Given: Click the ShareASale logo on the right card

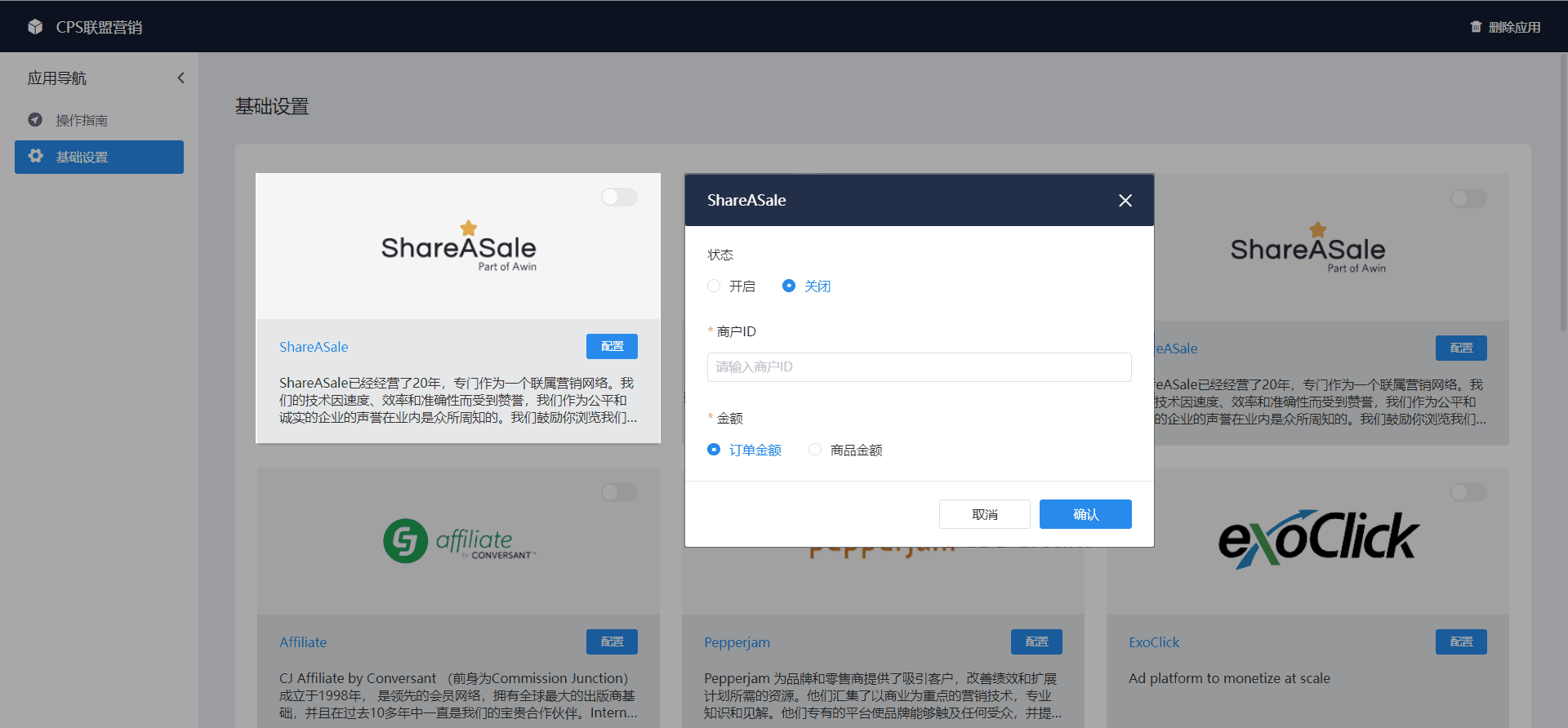Looking at the screenshot, I should pyautogui.click(x=1308, y=248).
